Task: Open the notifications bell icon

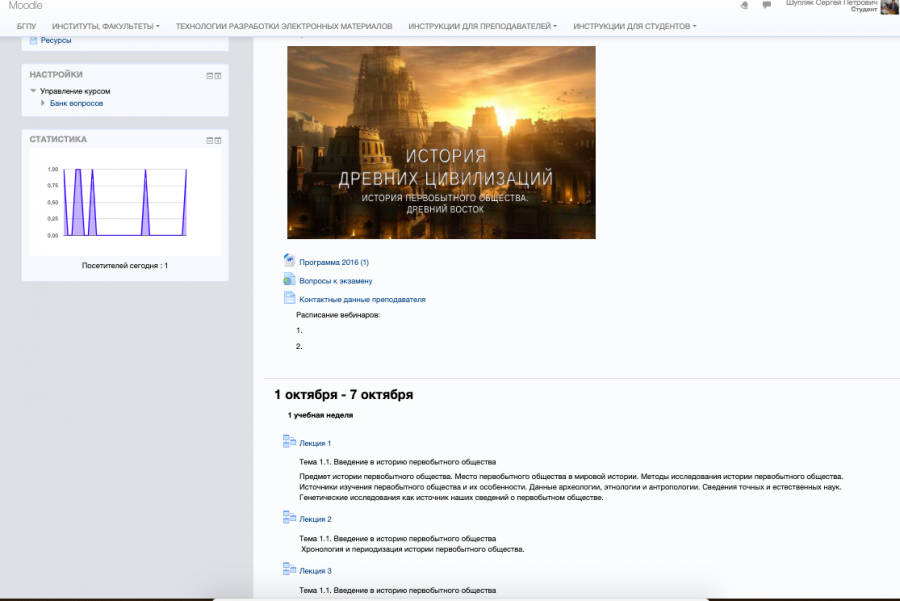Action: point(744,5)
